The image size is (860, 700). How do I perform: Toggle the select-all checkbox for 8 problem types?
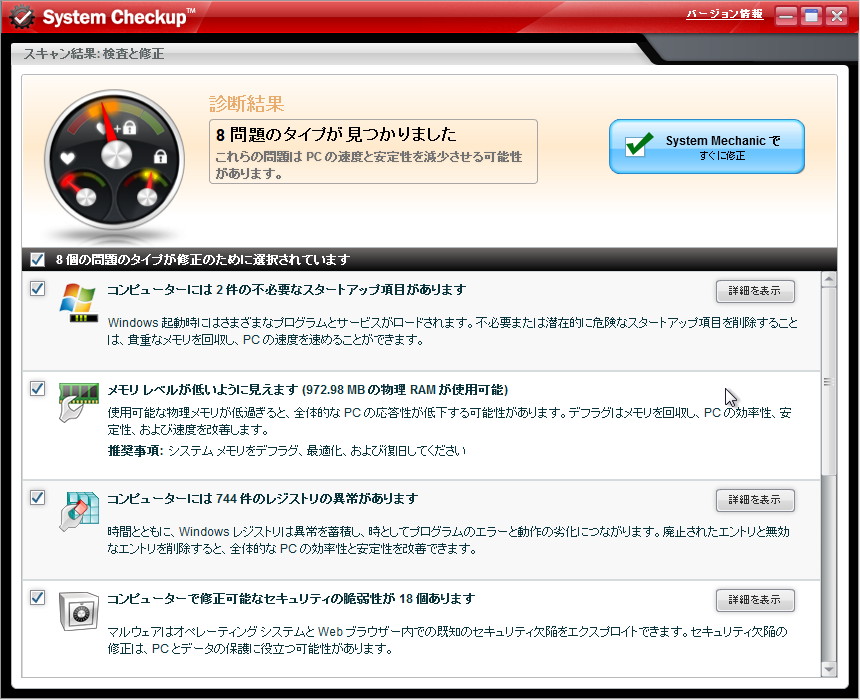(34, 258)
